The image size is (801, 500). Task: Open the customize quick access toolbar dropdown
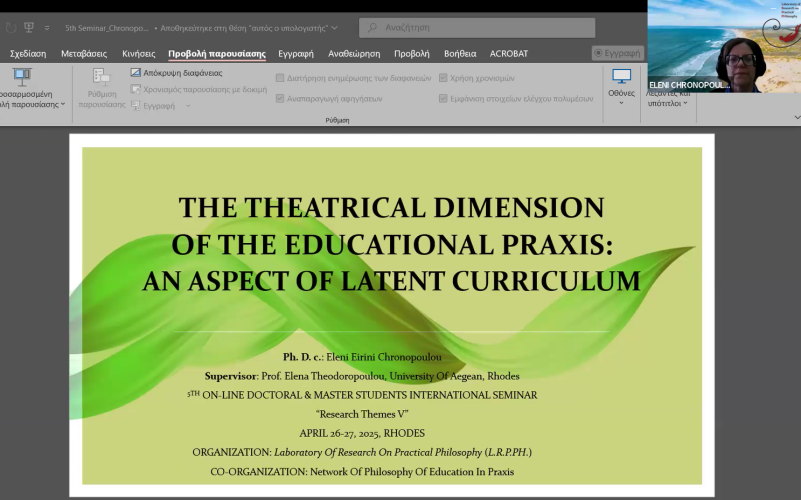coord(47,28)
